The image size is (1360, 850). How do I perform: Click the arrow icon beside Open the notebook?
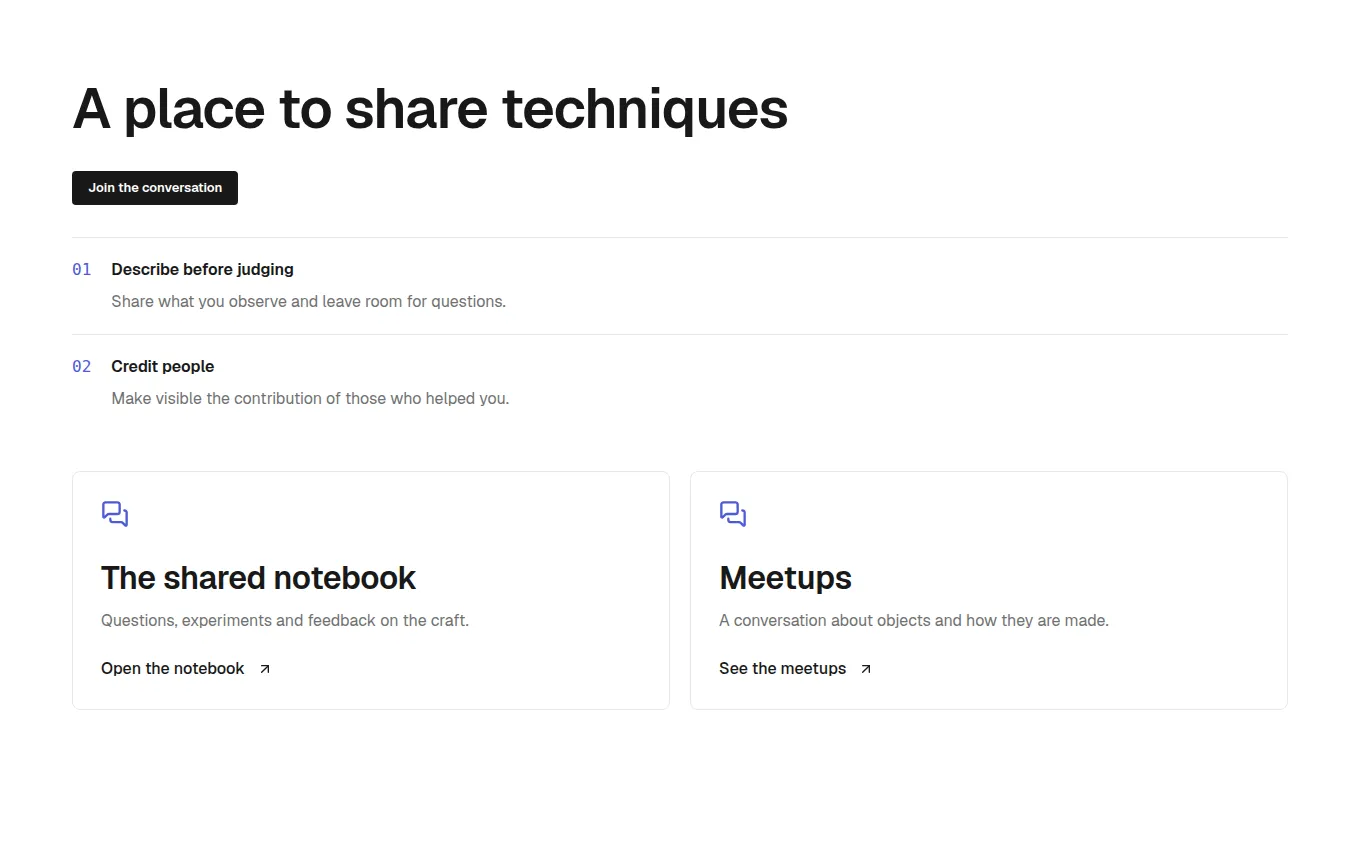coord(265,669)
